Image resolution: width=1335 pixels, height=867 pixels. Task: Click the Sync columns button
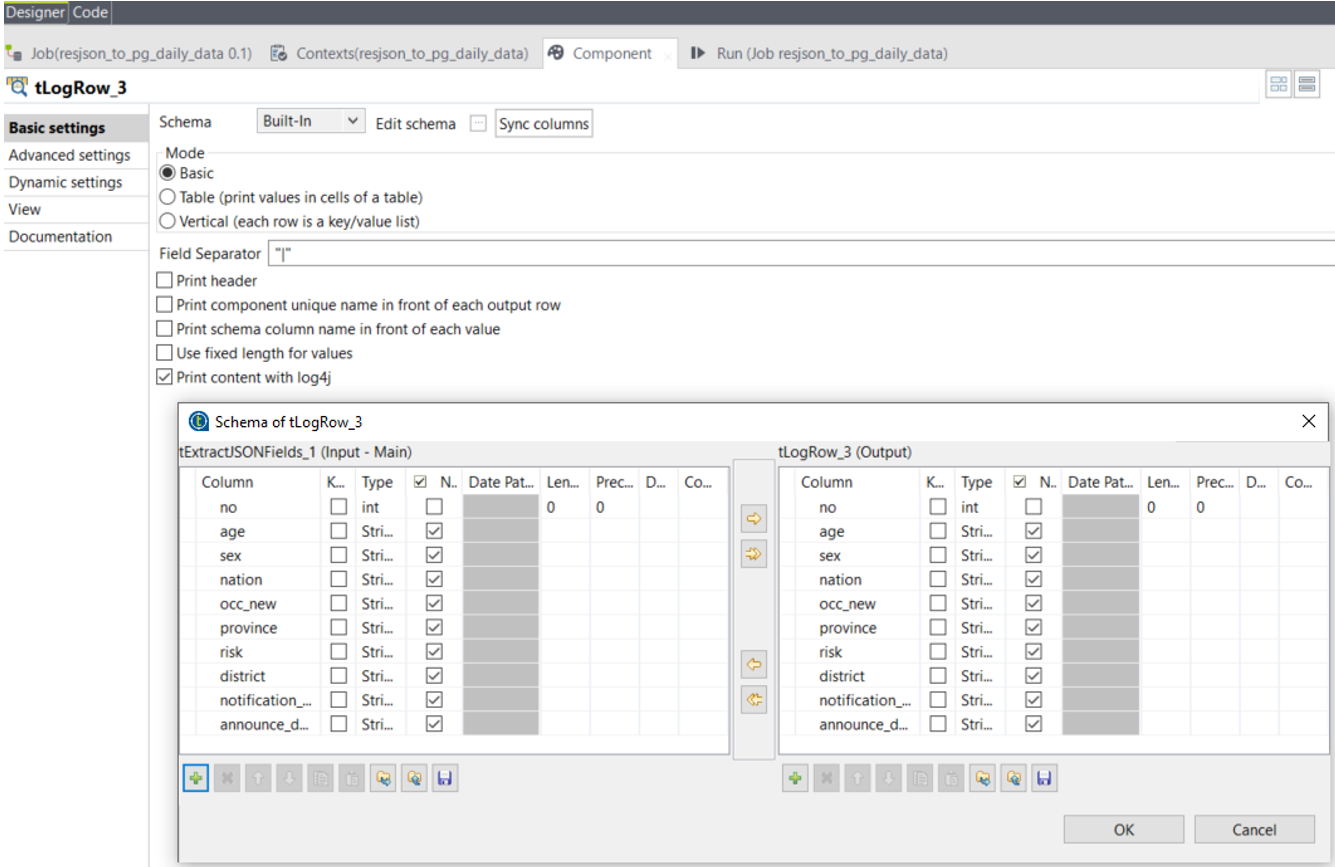543,123
